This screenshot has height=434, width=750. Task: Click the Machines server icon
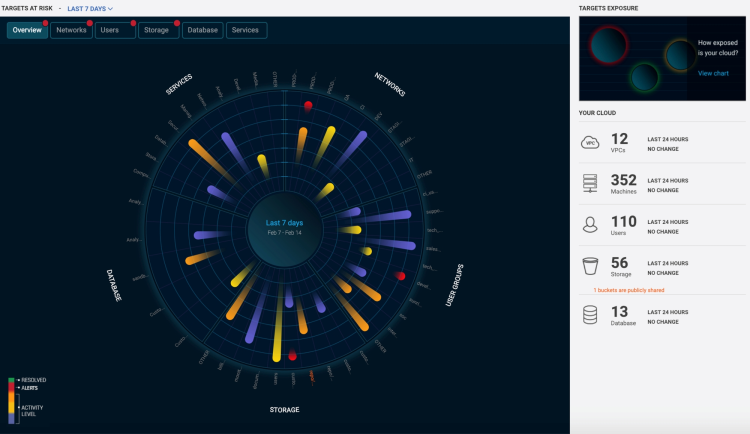[x=590, y=184]
